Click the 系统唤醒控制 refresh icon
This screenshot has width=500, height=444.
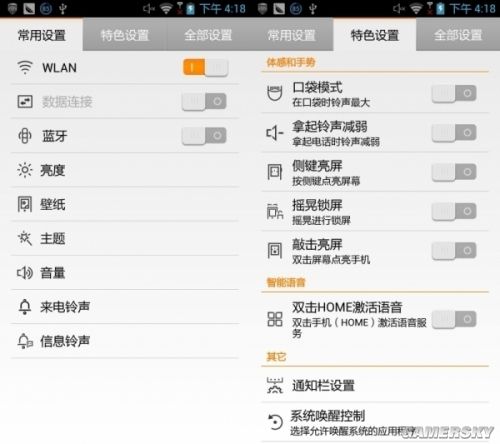(x=275, y=422)
